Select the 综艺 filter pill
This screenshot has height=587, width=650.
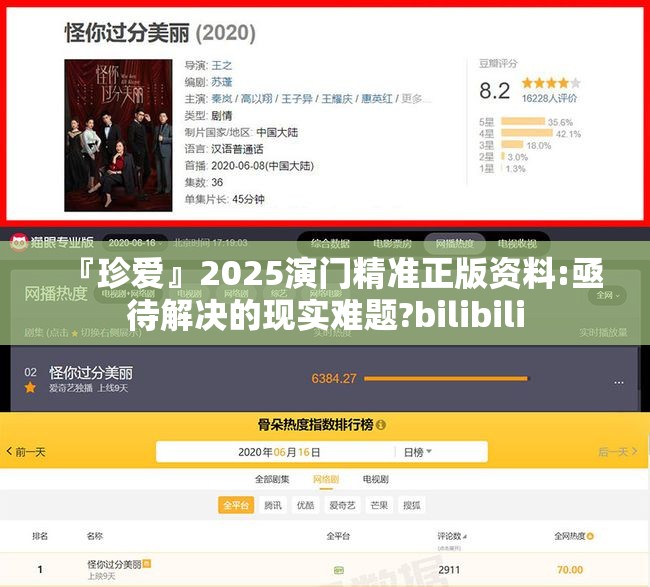pos(279,294)
